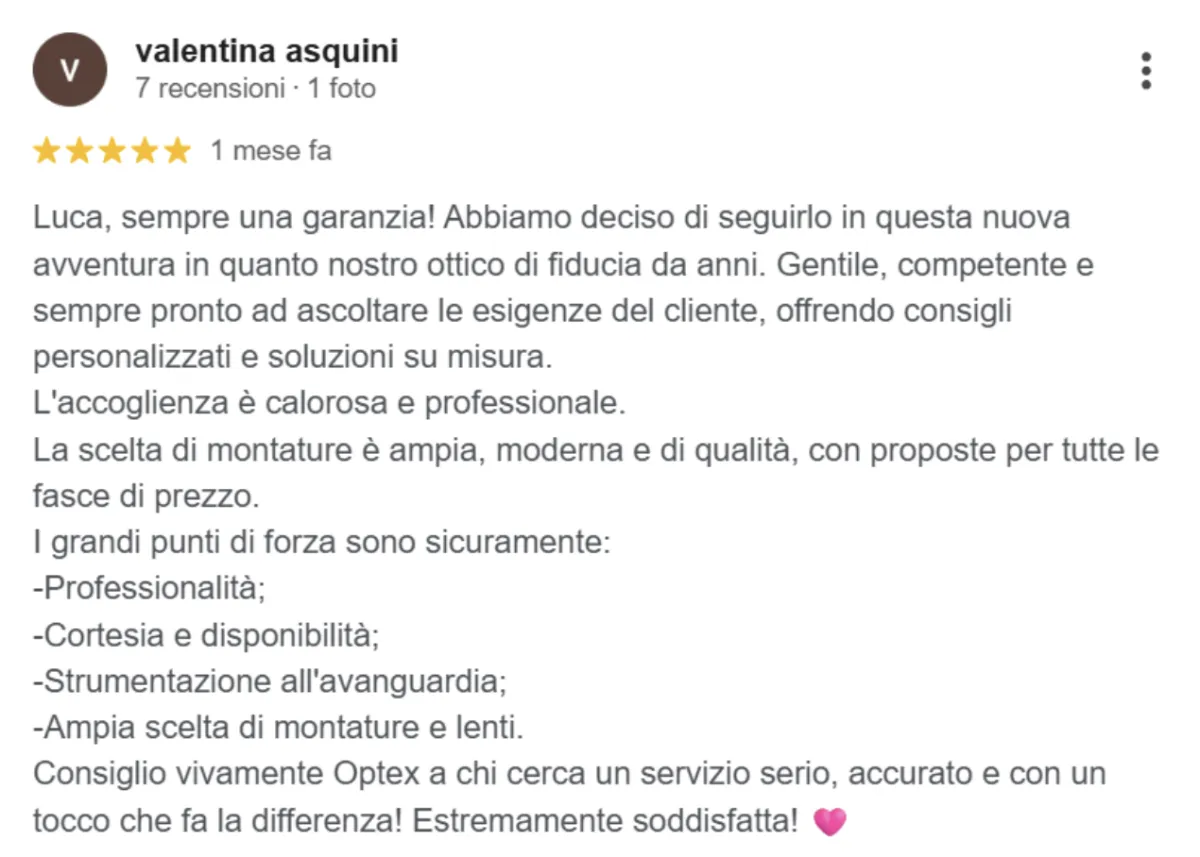Click the "-Cortesia e disponibilità;" list line
1200x857 pixels.
(x=206, y=635)
